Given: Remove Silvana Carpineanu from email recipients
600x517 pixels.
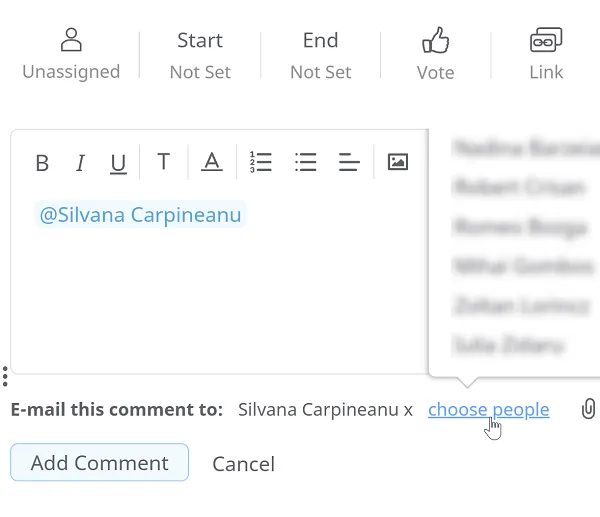Looking at the screenshot, I should (x=408, y=411).
